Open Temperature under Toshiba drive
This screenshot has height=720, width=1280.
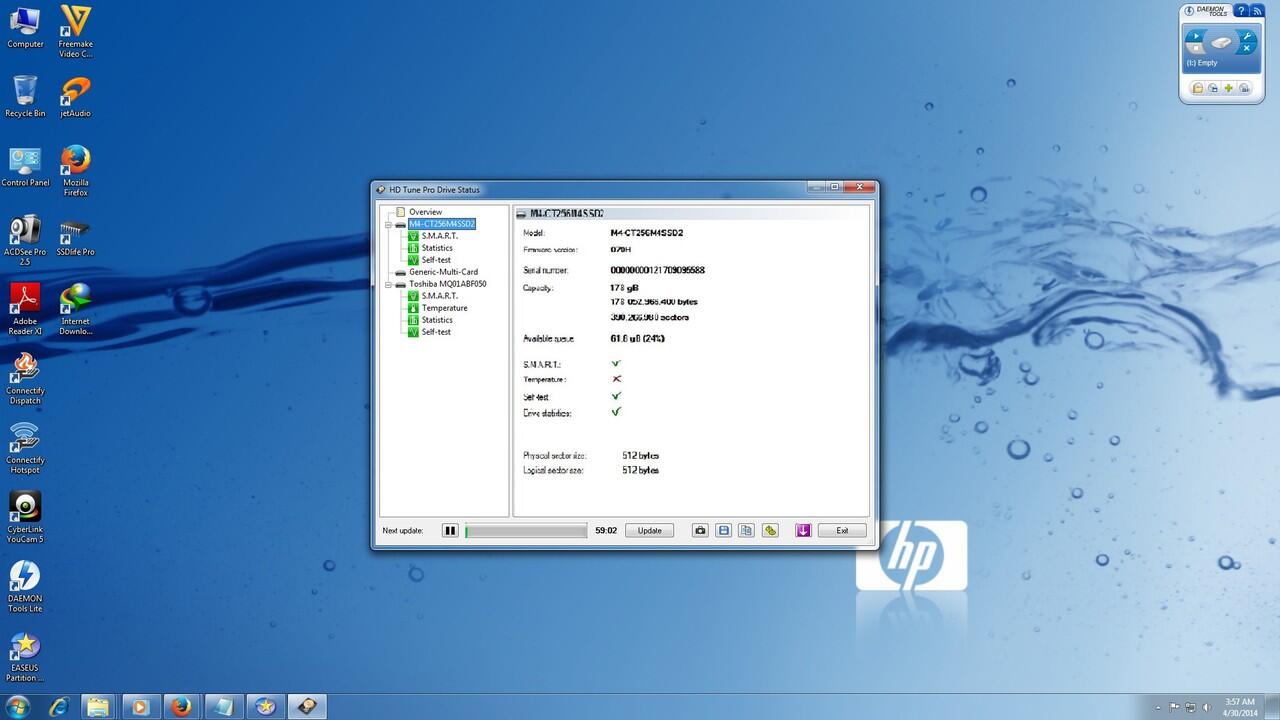click(444, 308)
